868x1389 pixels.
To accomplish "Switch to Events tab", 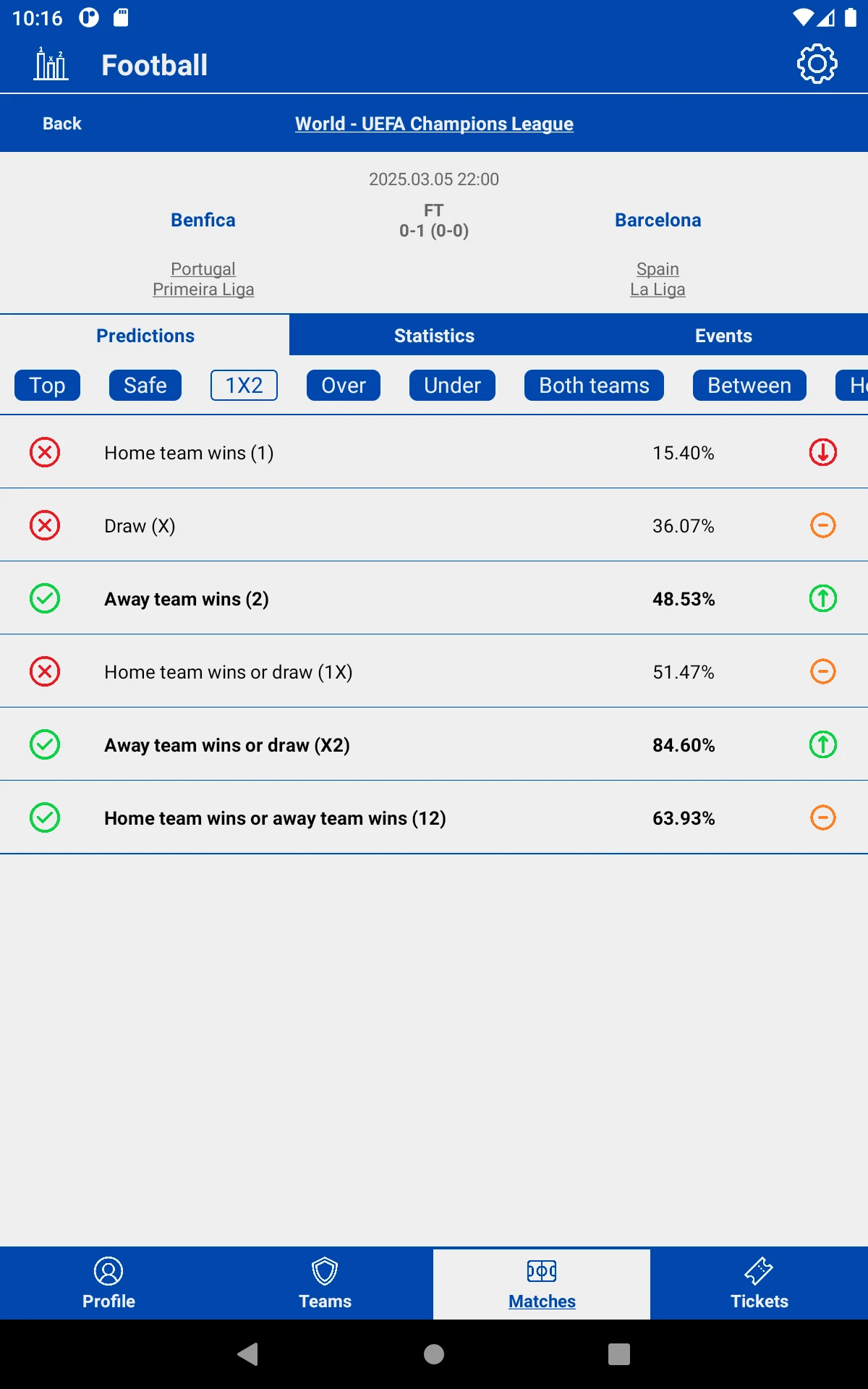I will pos(723,335).
